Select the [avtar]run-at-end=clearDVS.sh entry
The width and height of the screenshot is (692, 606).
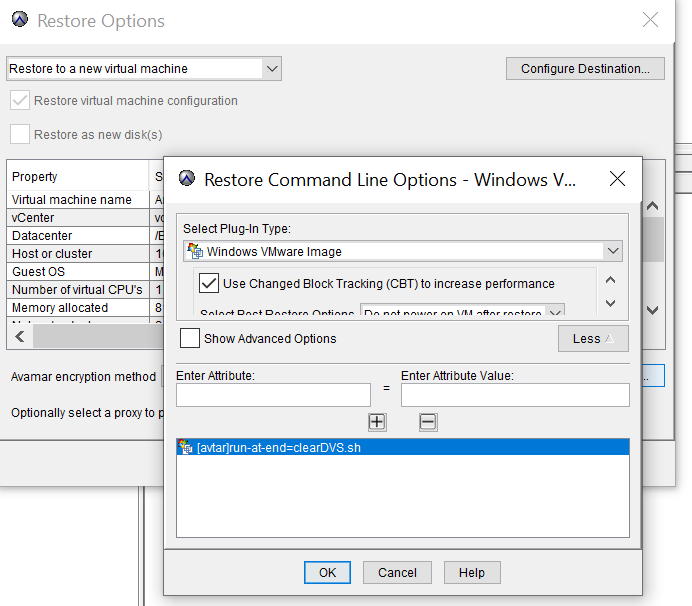click(402, 447)
